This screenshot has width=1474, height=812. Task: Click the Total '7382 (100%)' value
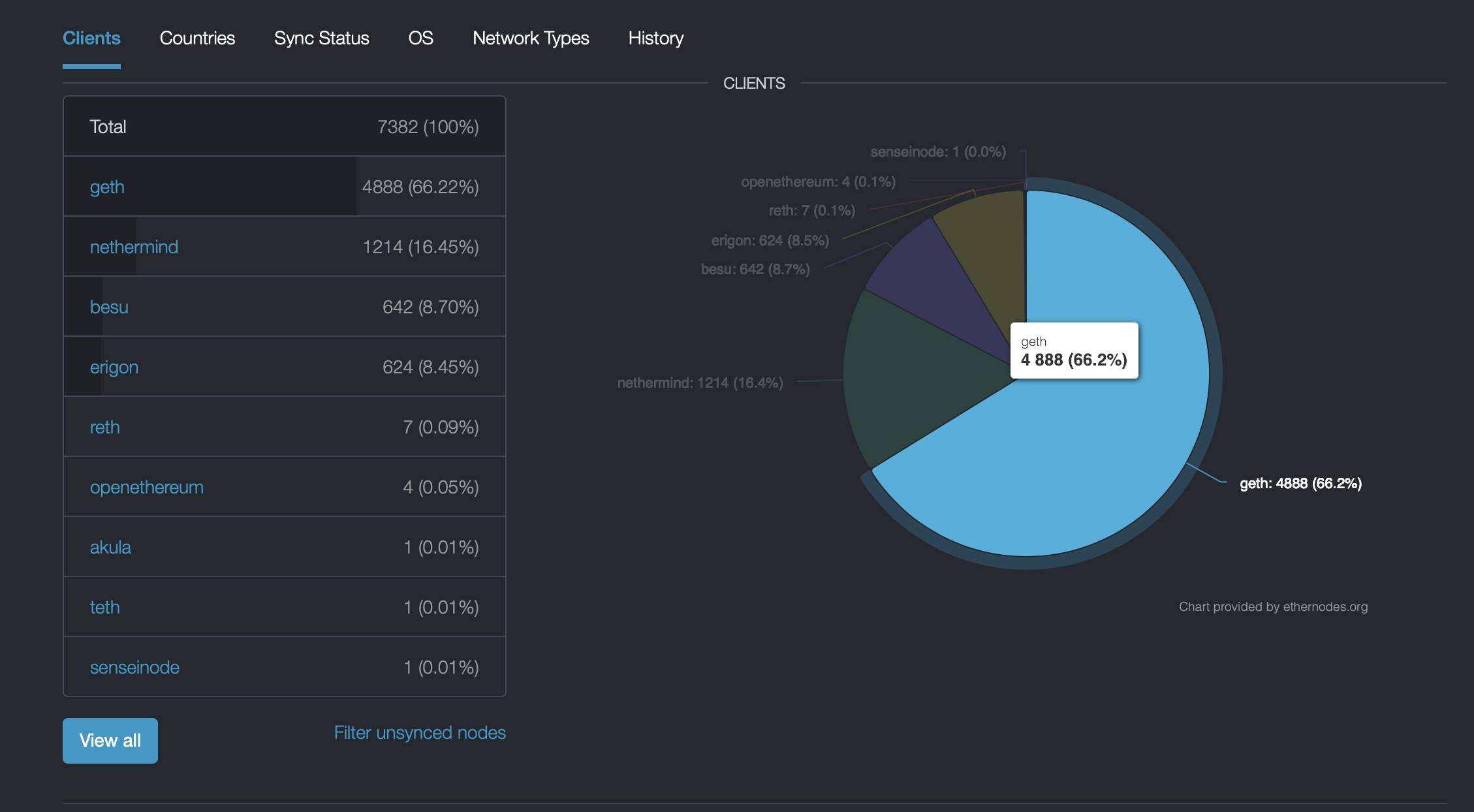pos(428,127)
